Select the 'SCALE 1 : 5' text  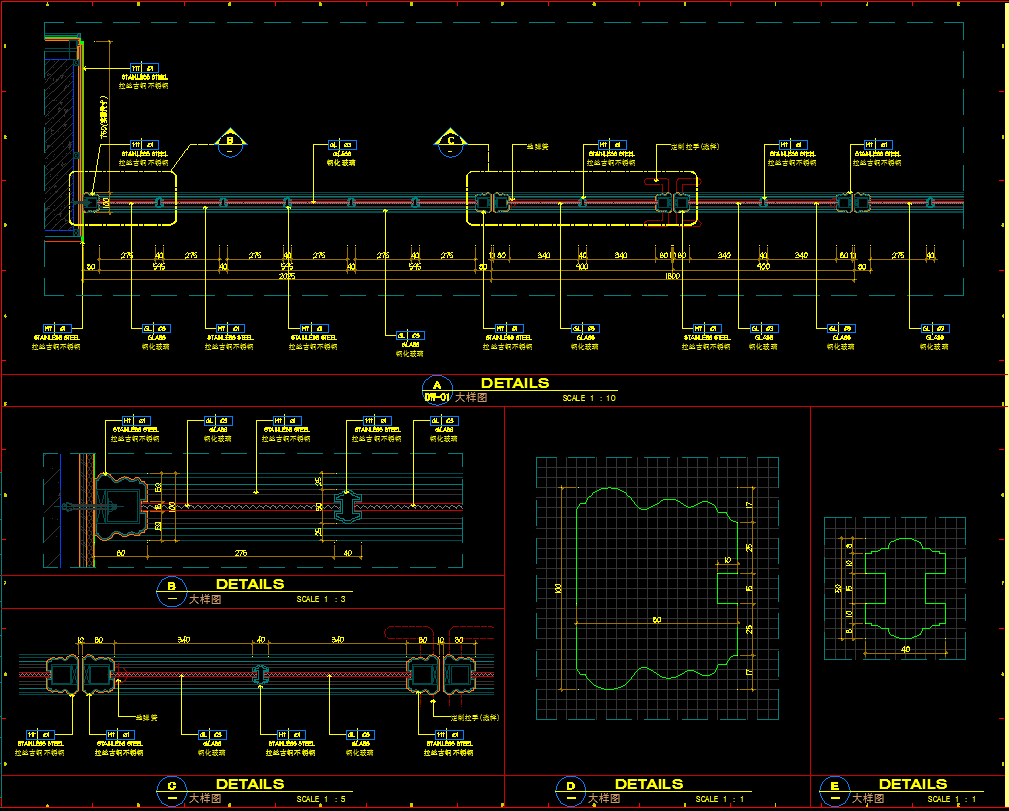321,799
